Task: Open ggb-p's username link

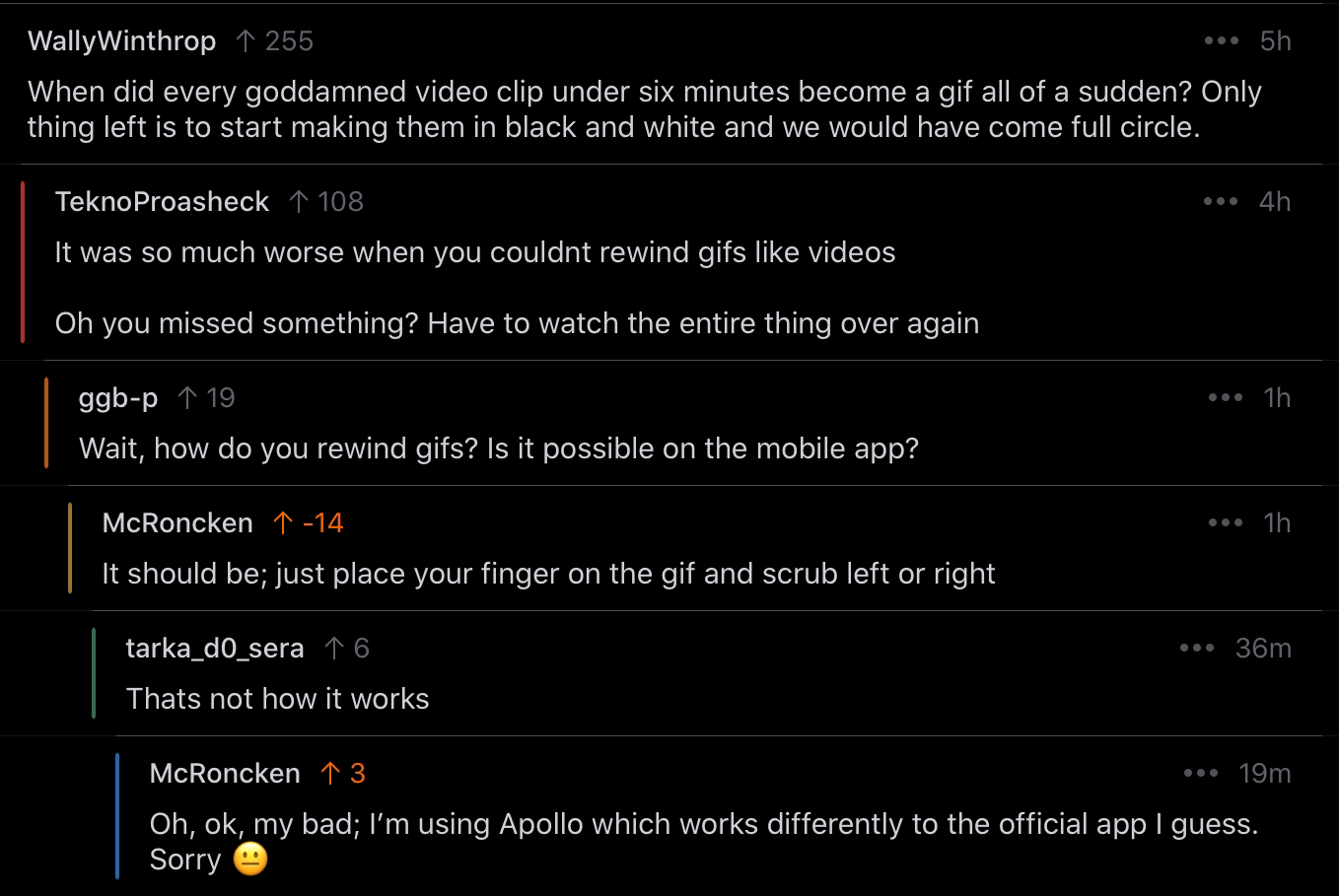Action: point(118,398)
